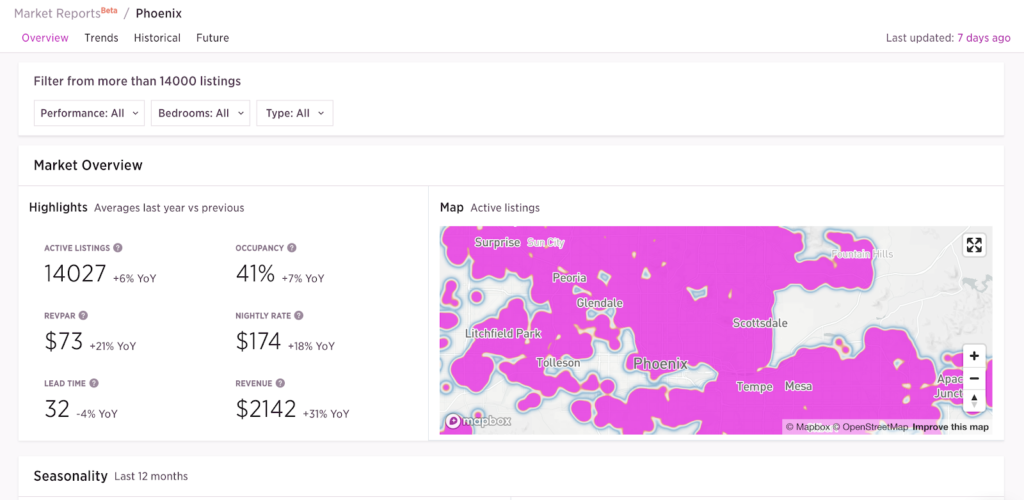1024x500 pixels.
Task: Open the Bedrooms: All dropdown
Action: (200, 113)
